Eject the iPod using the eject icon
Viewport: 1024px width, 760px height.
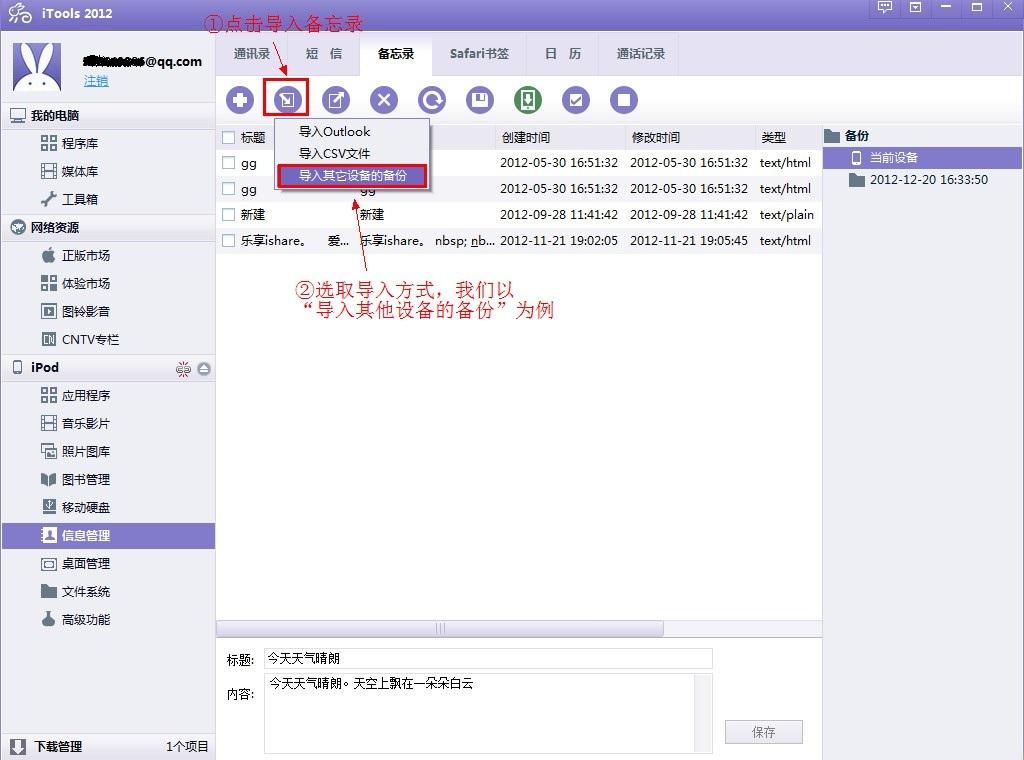(x=204, y=369)
